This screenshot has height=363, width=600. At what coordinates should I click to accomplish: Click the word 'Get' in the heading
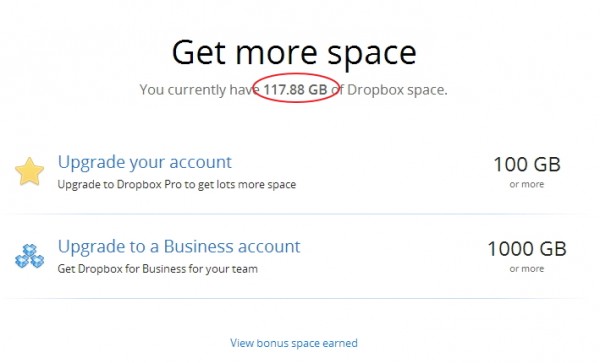pyautogui.click(x=198, y=52)
